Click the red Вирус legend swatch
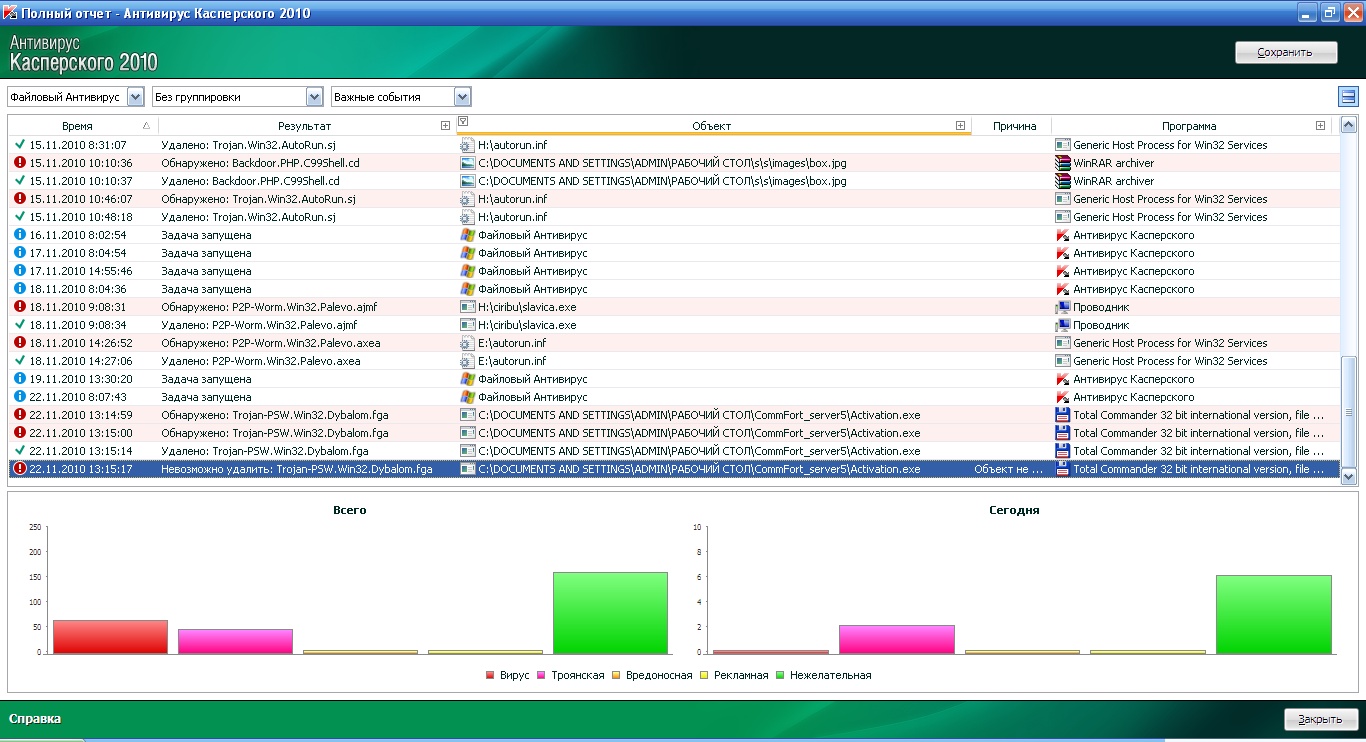1366x742 pixels. click(x=490, y=676)
